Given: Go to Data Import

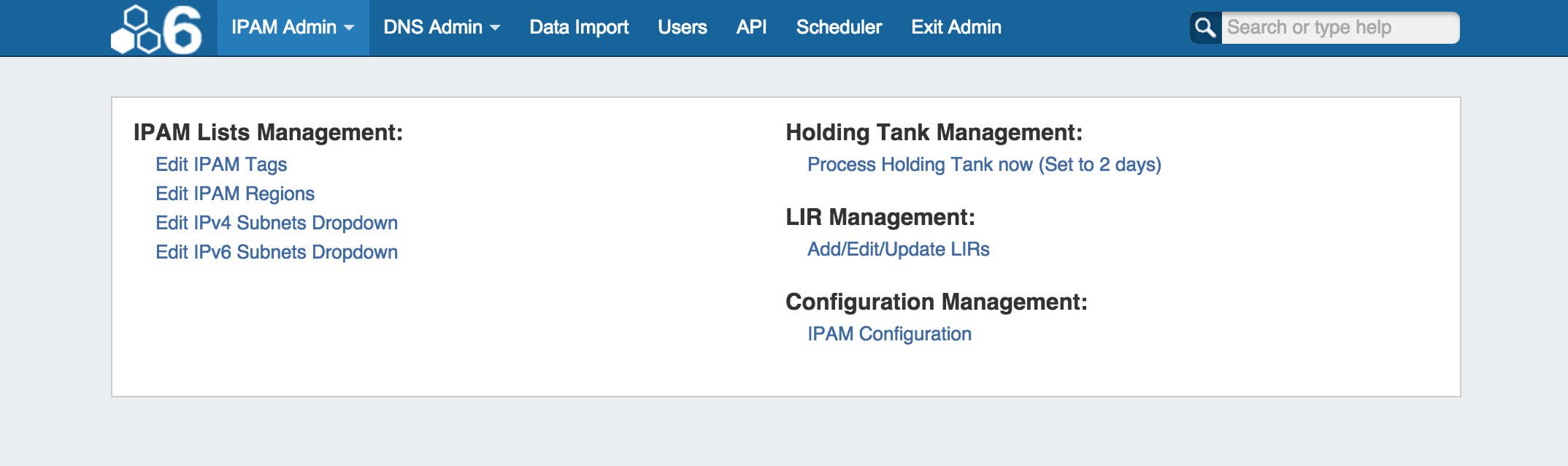Looking at the screenshot, I should point(579,27).
